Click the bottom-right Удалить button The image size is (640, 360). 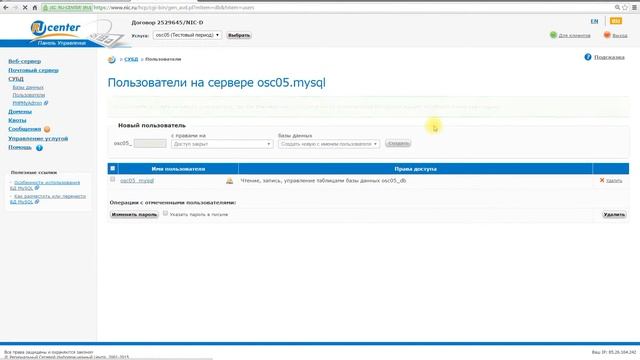[x=614, y=214]
